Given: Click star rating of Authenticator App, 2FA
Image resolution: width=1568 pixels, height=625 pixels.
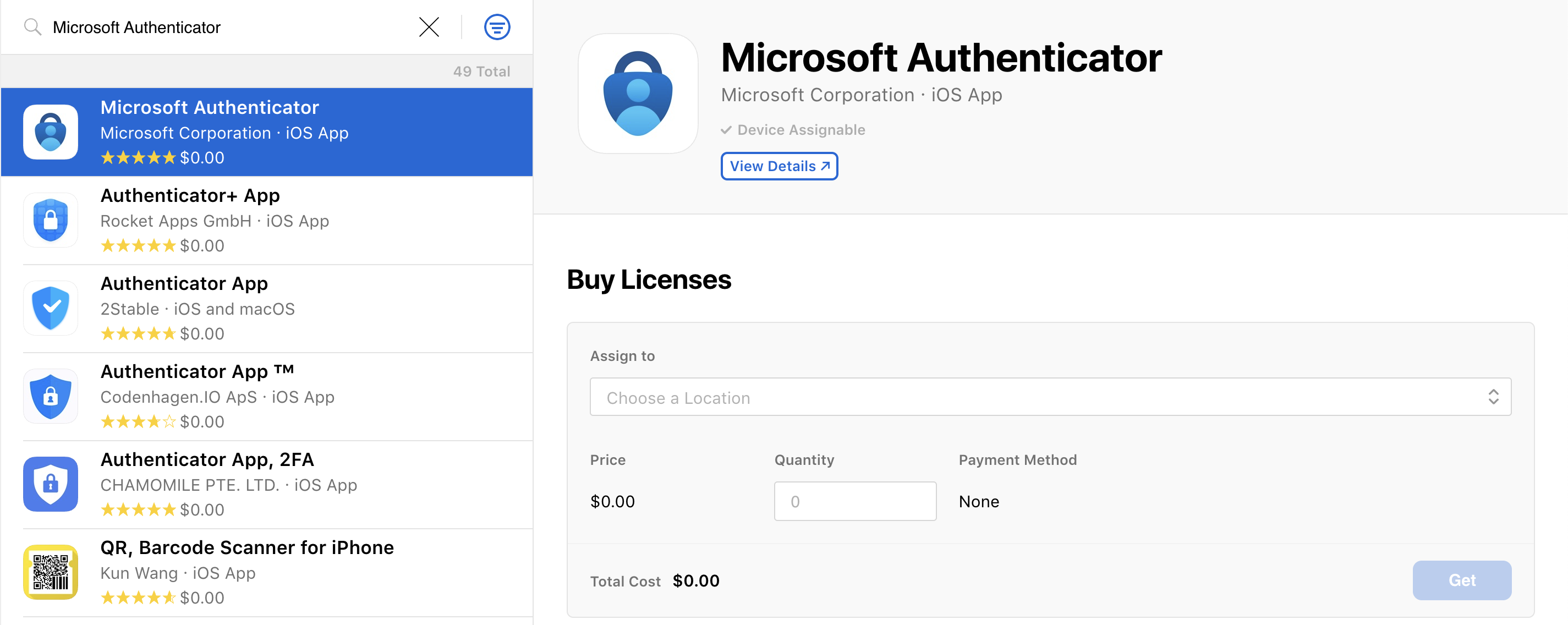Looking at the screenshot, I should [138, 510].
